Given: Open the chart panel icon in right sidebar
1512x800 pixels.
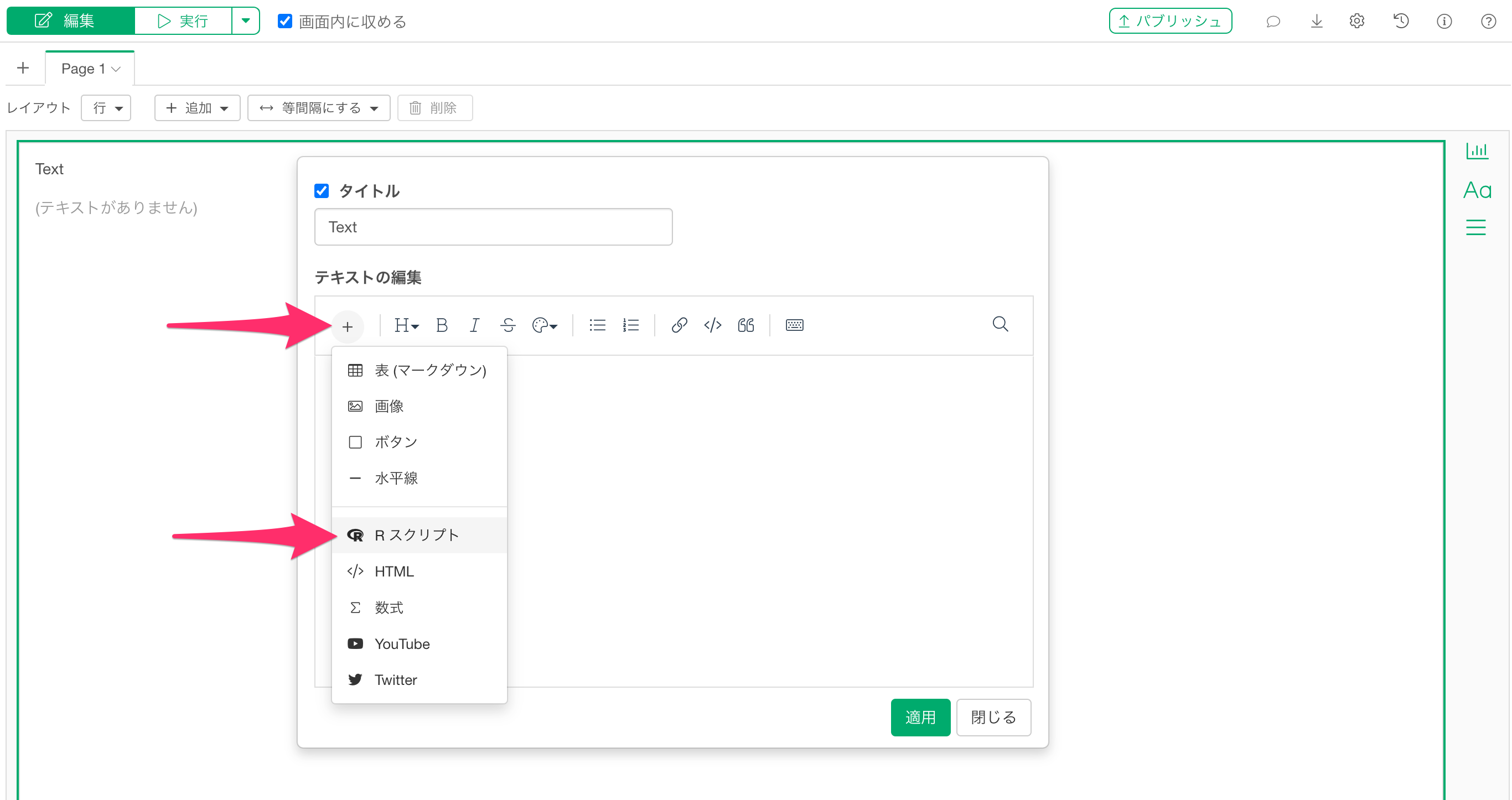Looking at the screenshot, I should point(1476,151).
